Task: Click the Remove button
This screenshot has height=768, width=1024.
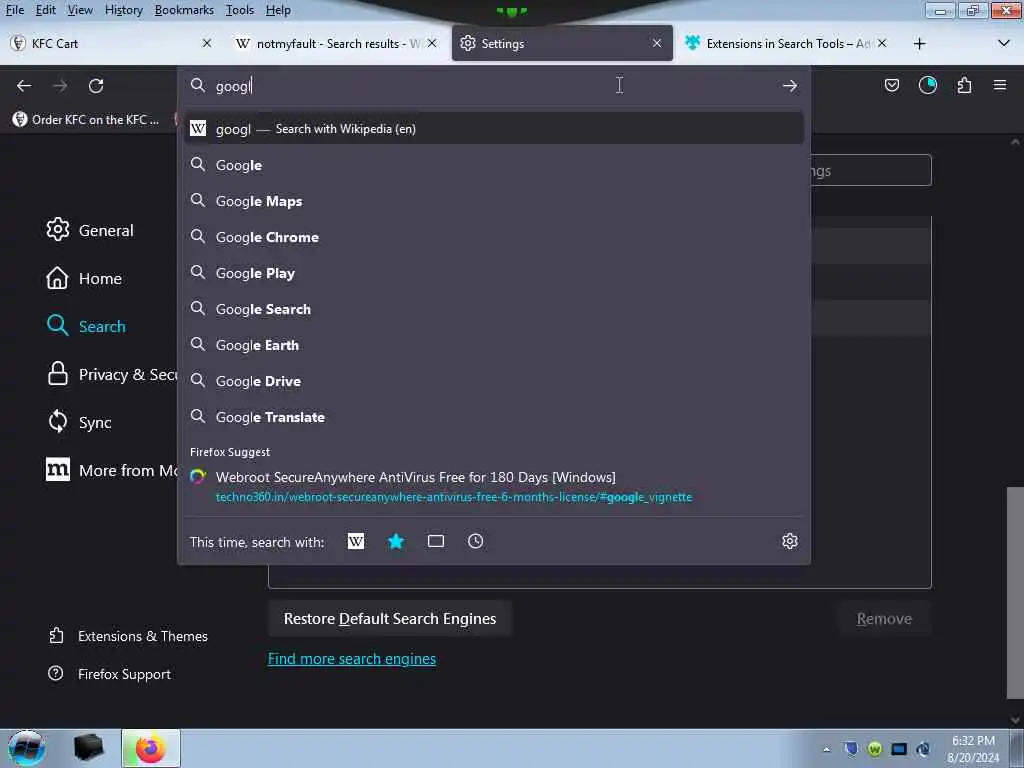Action: (x=884, y=618)
